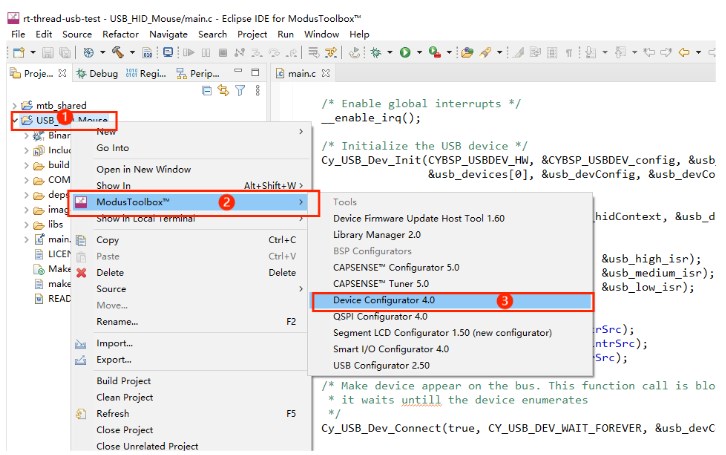Open the Refactor menu
The height and width of the screenshot is (455, 726).
pos(120,34)
